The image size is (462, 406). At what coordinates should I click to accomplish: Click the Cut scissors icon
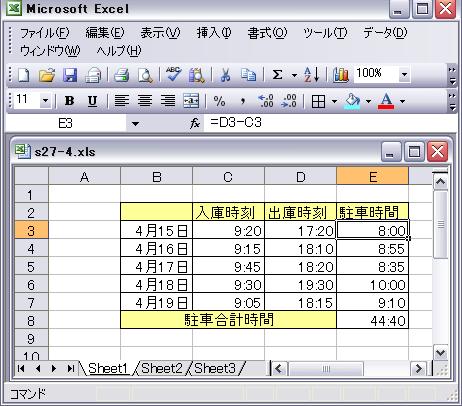pyautogui.click(x=226, y=75)
